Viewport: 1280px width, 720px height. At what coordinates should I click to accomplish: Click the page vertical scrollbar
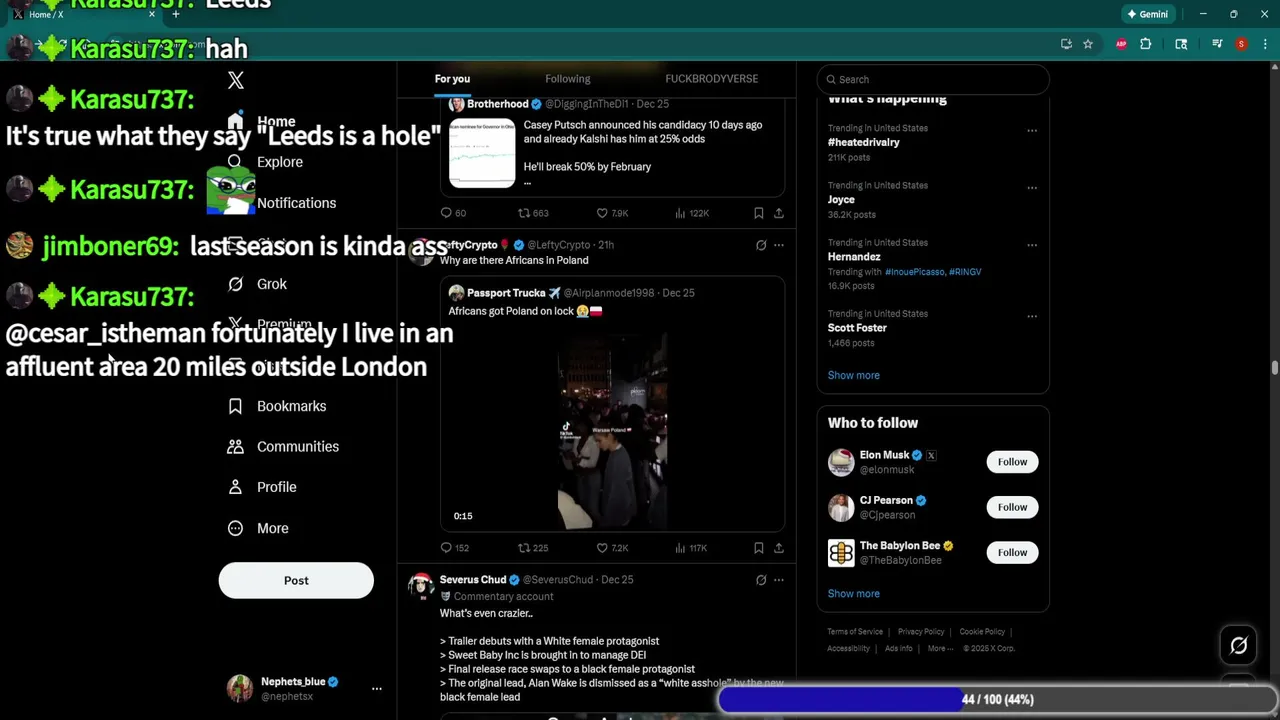point(1274,368)
